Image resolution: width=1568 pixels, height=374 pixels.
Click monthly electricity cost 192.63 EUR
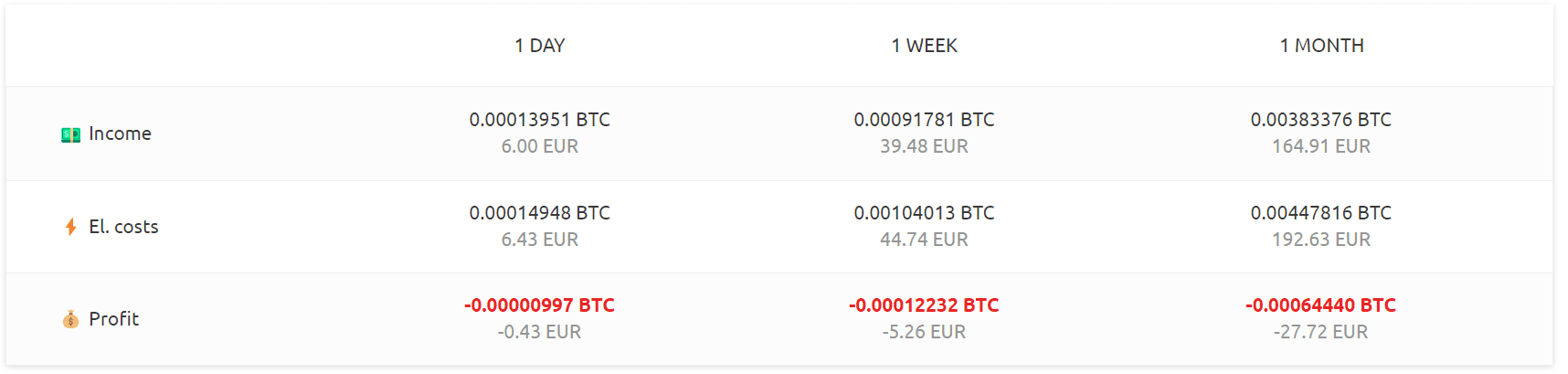pyautogui.click(x=1321, y=240)
